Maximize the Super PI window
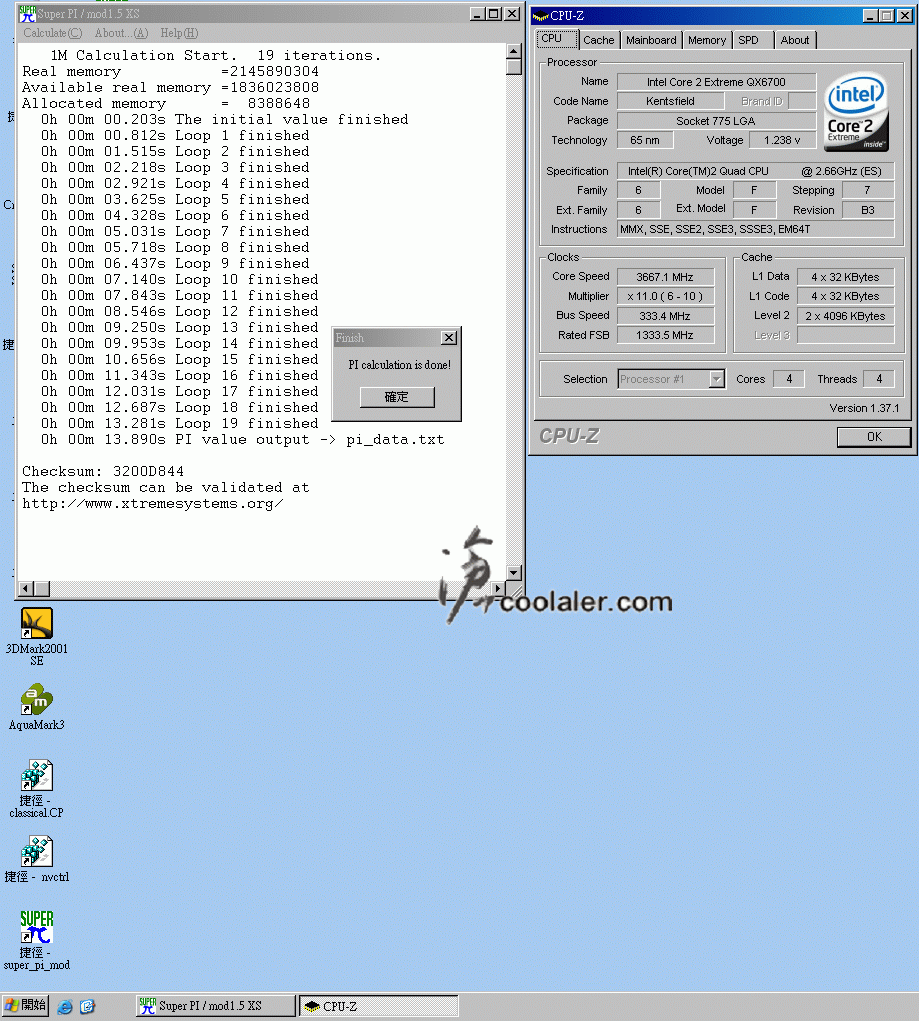The image size is (919, 1021). (x=494, y=14)
